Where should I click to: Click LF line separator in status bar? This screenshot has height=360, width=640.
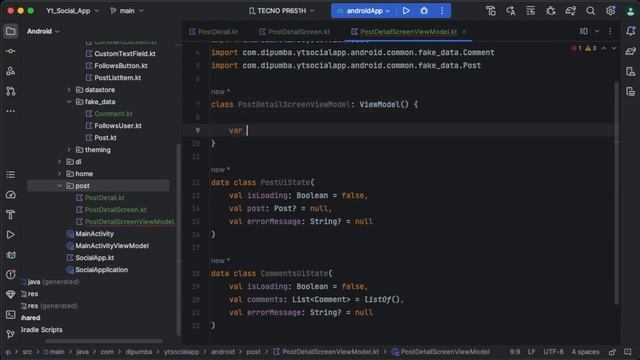[x=531, y=352]
